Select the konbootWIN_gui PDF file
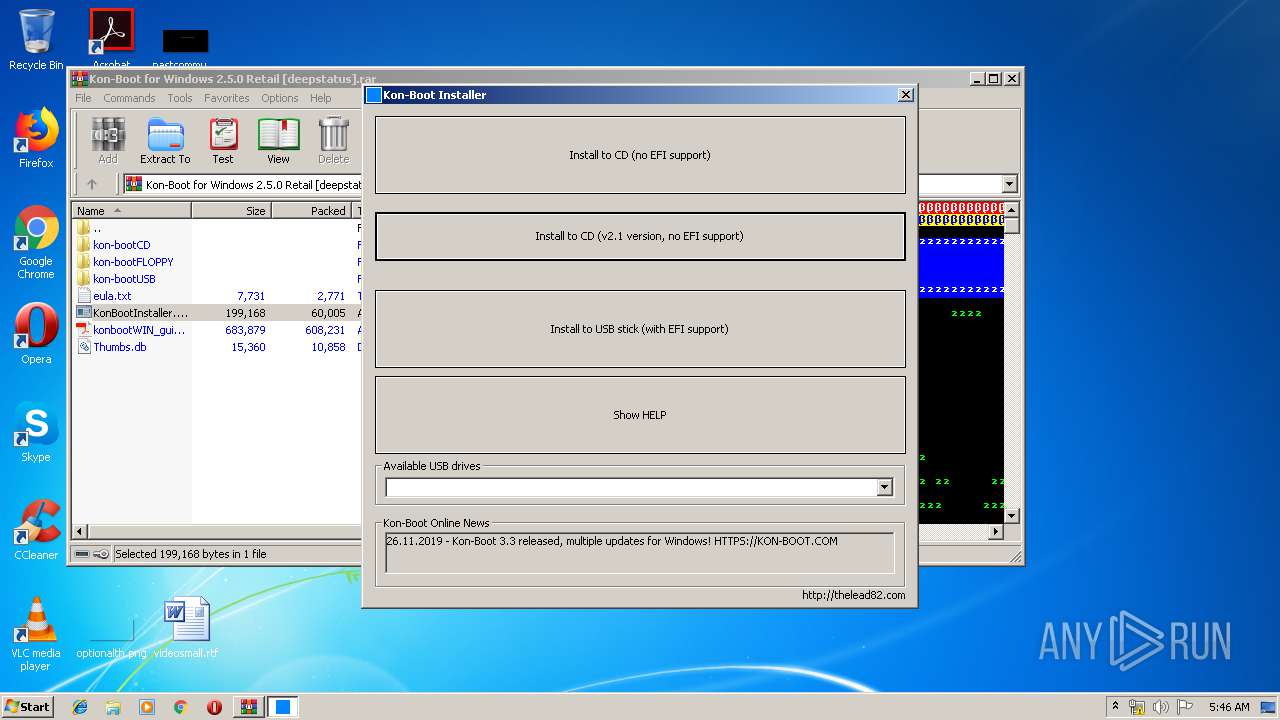Viewport: 1280px width, 720px height. click(x=139, y=330)
